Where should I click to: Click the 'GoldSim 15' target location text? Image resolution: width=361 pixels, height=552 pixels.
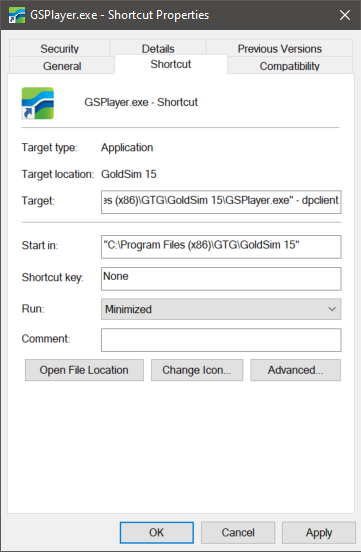tap(129, 174)
